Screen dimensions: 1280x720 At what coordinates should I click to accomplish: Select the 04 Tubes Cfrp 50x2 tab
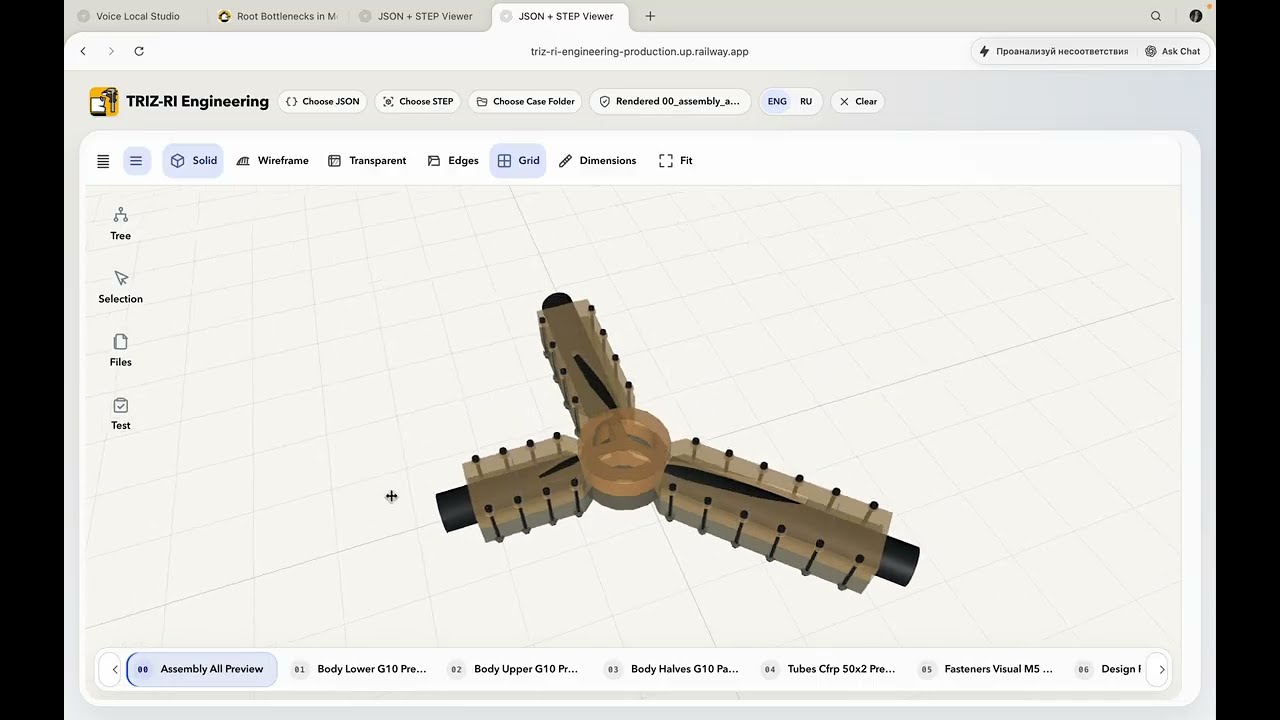[x=830, y=669]
